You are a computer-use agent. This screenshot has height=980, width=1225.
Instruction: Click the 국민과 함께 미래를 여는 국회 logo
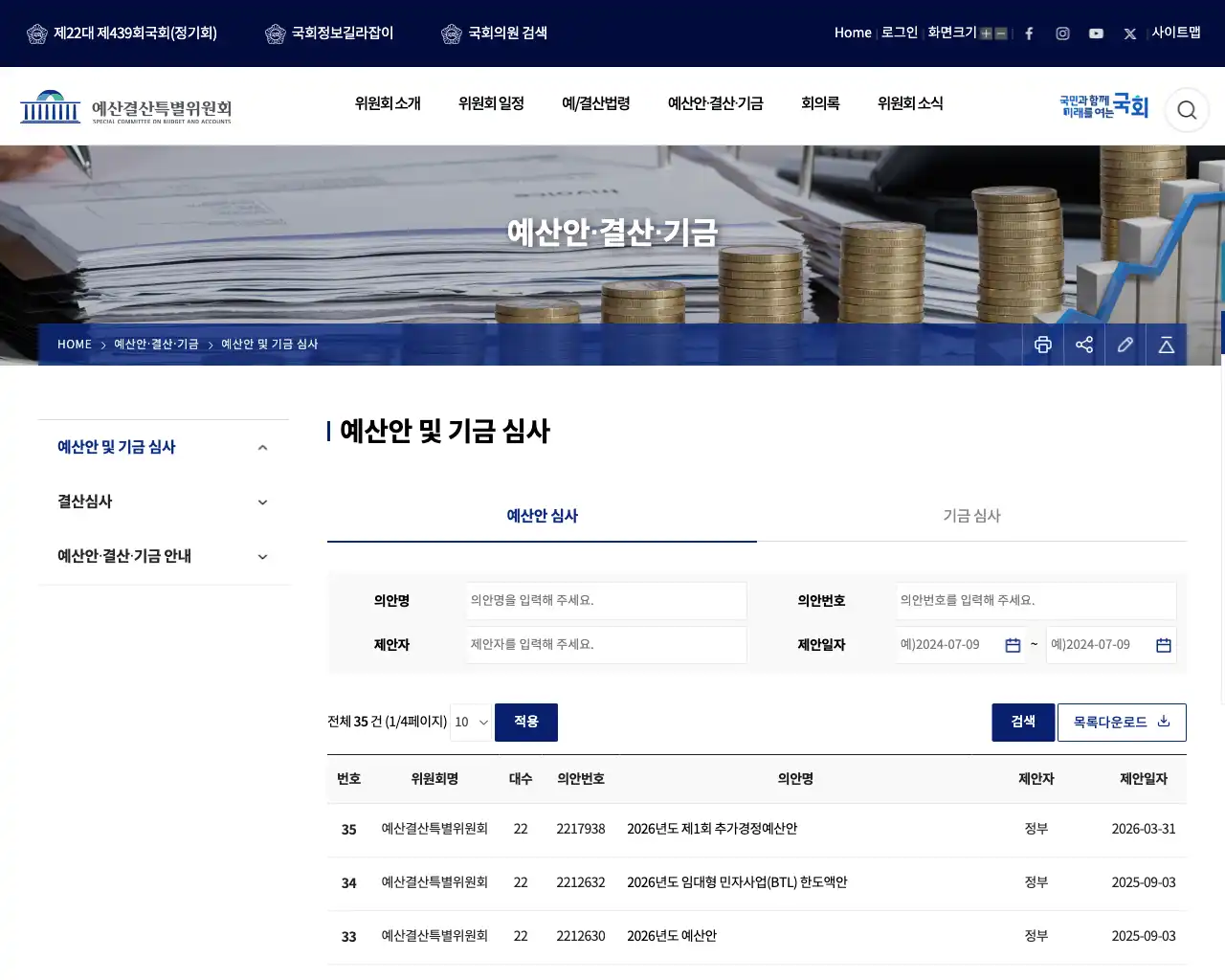pos(1103,106)
